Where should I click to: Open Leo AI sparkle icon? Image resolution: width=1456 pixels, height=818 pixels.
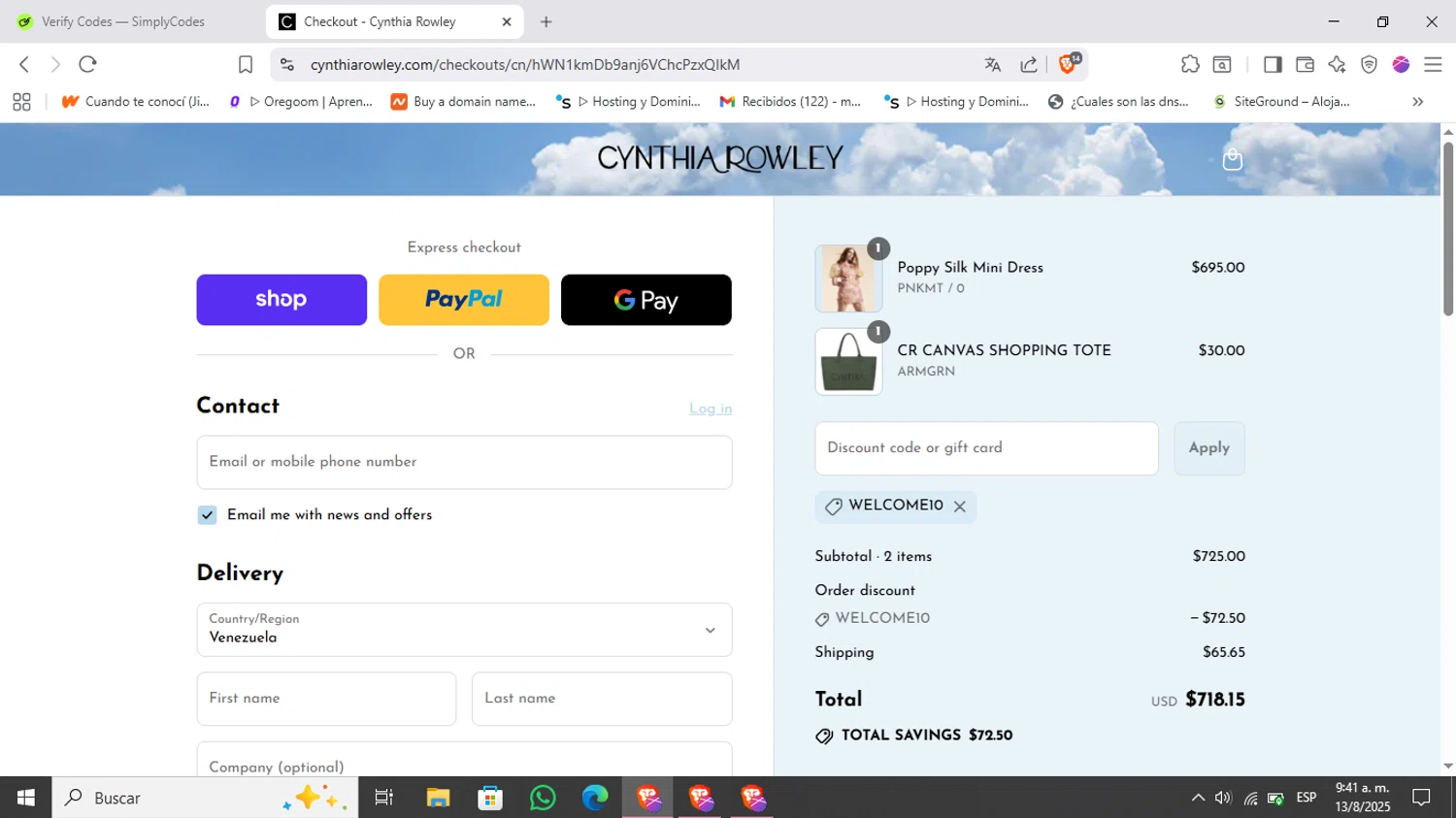(x=1337, y=64)
